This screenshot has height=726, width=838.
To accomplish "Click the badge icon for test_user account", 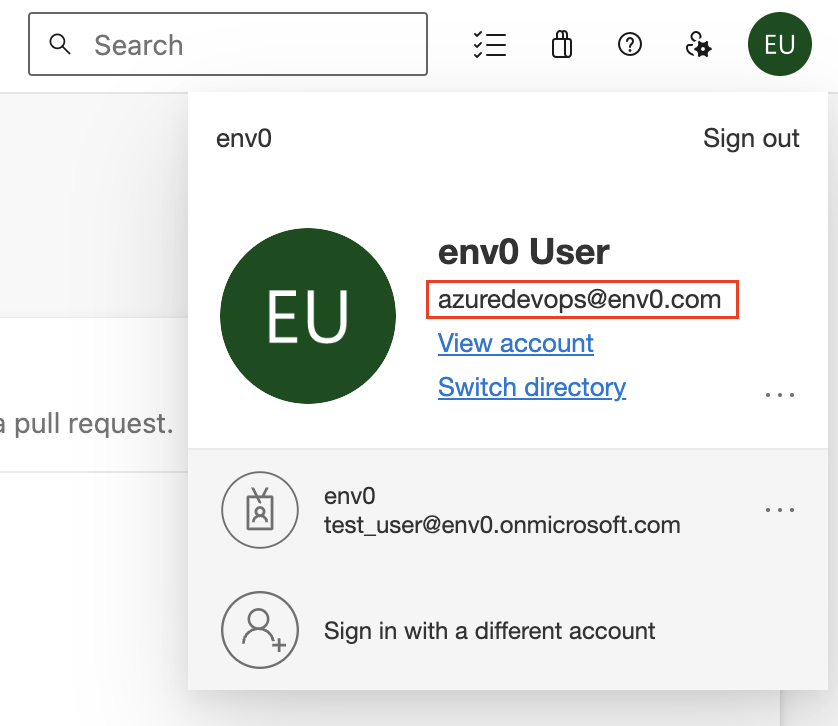I will (260, 510).
